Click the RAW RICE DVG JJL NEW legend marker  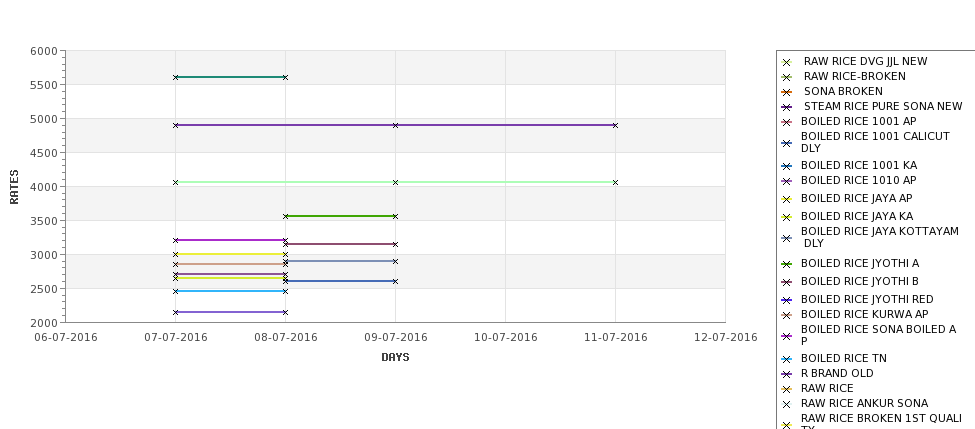tap(786, 62)
